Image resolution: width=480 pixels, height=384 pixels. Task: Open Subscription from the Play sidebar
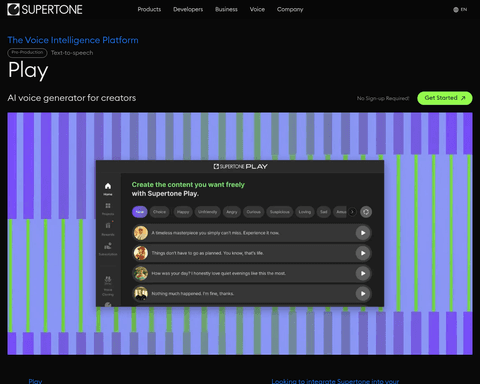coord(108,249)
